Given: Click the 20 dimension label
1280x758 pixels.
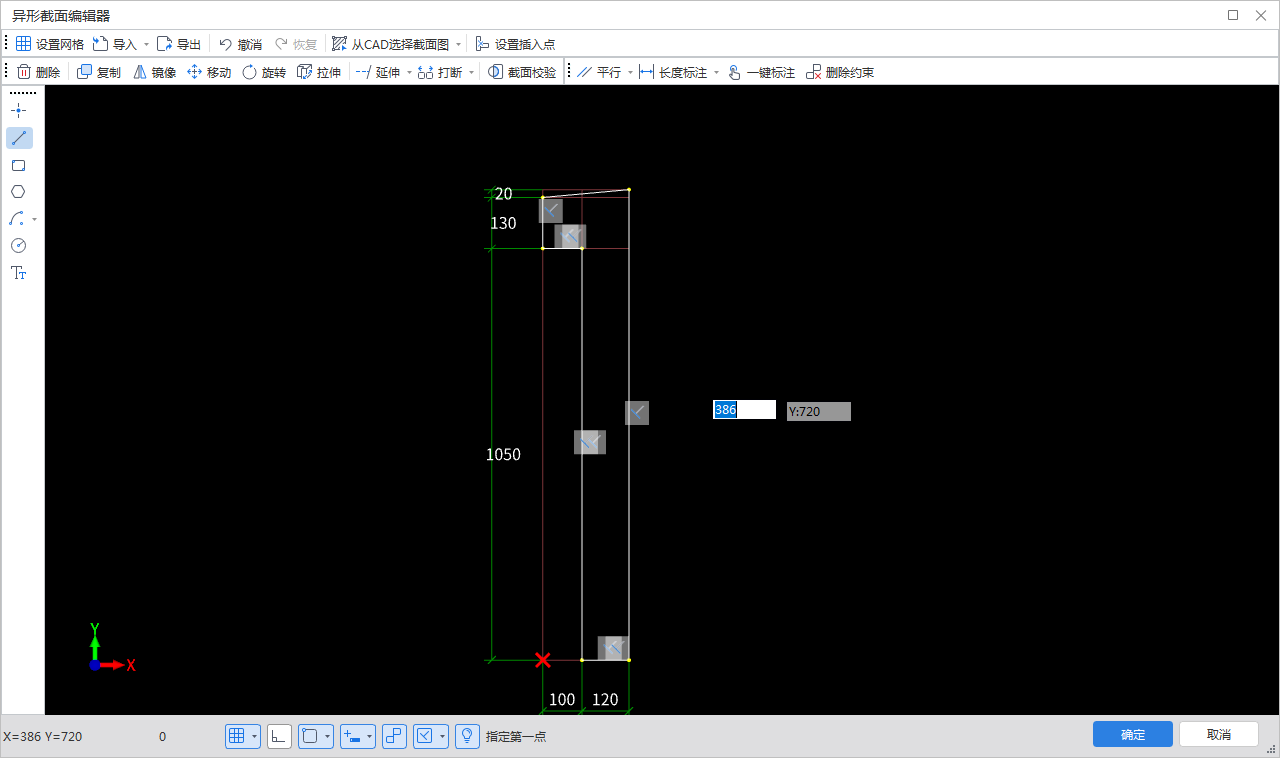Looking at the screenshot, I should (503, 194).
